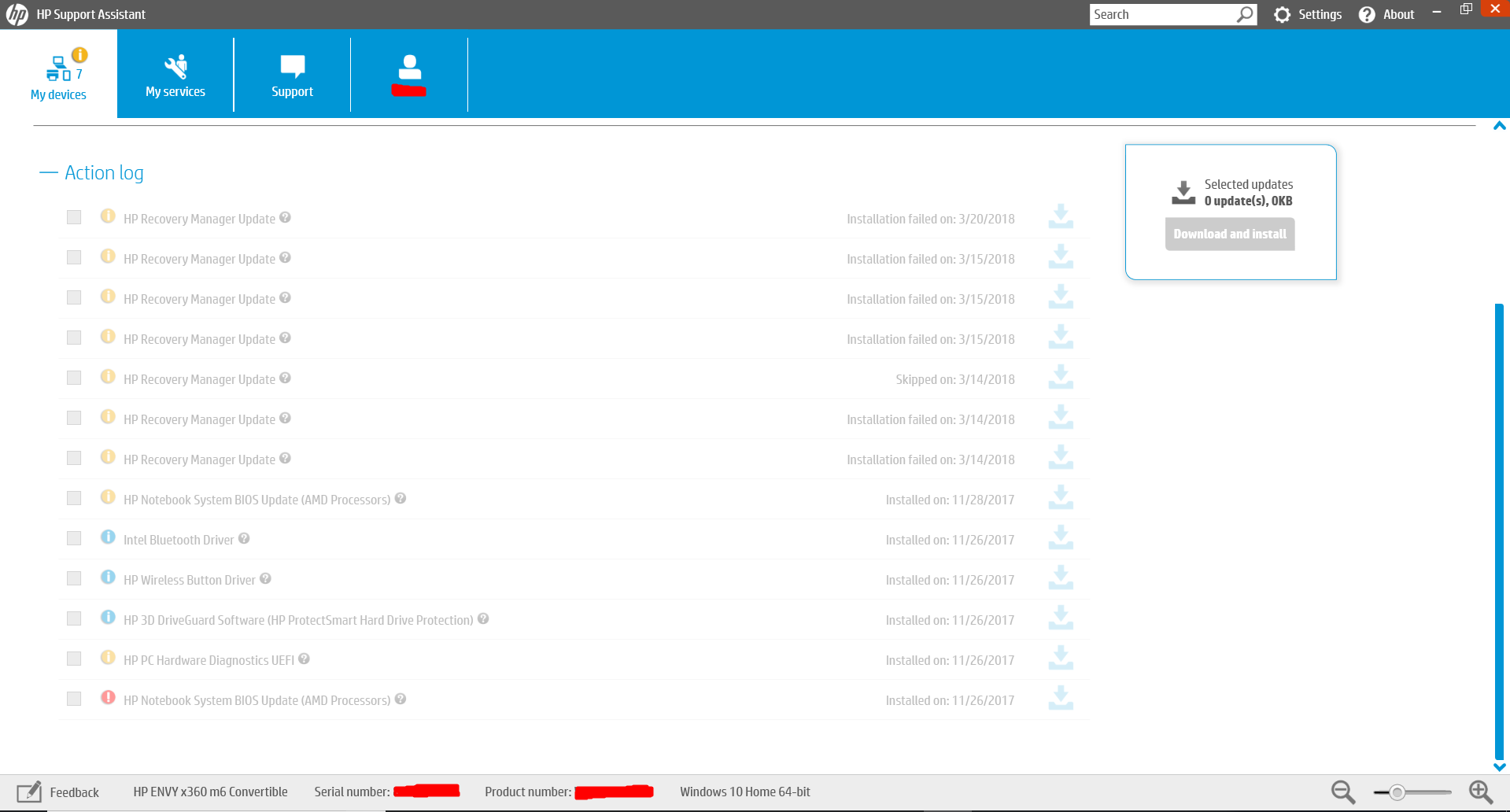The height and width of the screenshot is (812, 1510).
Task: Click the zoom in magnifier icon
Action: (x=1481, y=792)
